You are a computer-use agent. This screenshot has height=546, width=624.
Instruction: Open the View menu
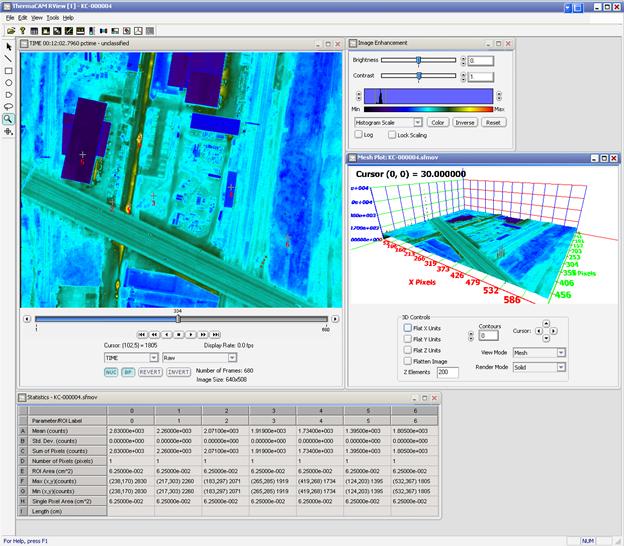[36, 18]
